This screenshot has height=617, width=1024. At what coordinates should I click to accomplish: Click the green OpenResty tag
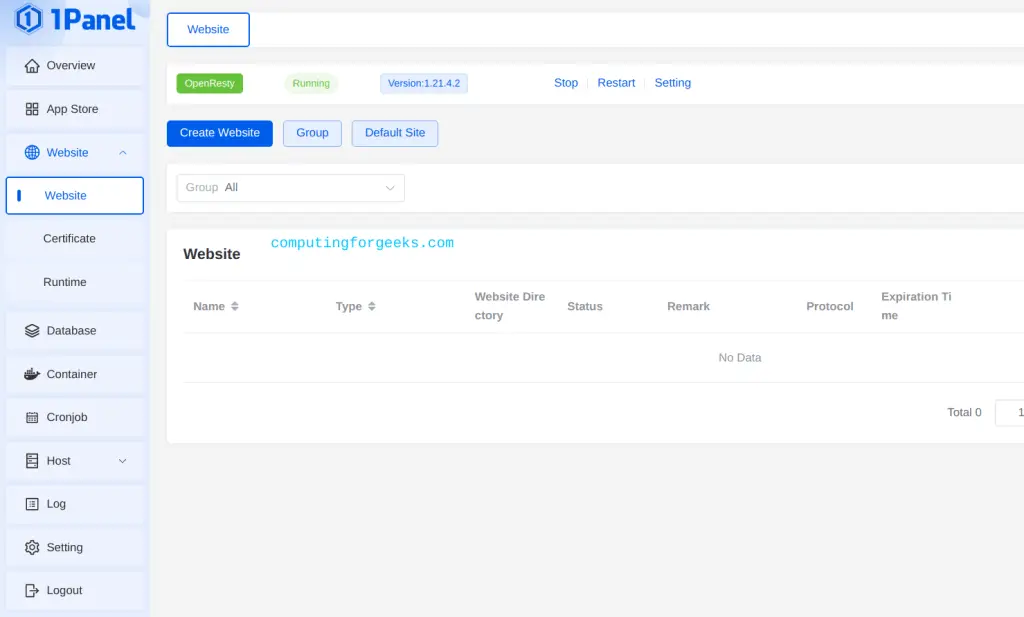(x=210, y=84)
